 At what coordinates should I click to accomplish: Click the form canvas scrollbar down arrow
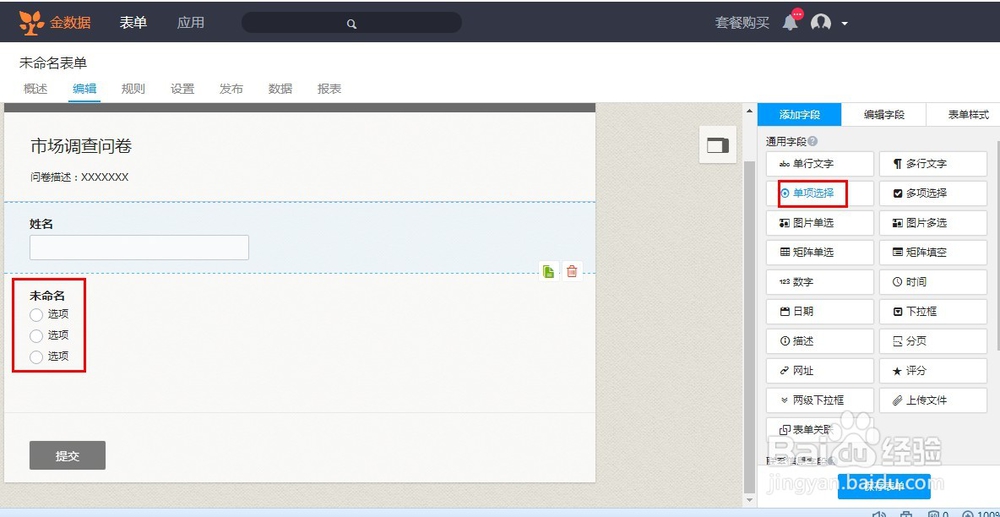pyautogui.click(x=749, y=500)
